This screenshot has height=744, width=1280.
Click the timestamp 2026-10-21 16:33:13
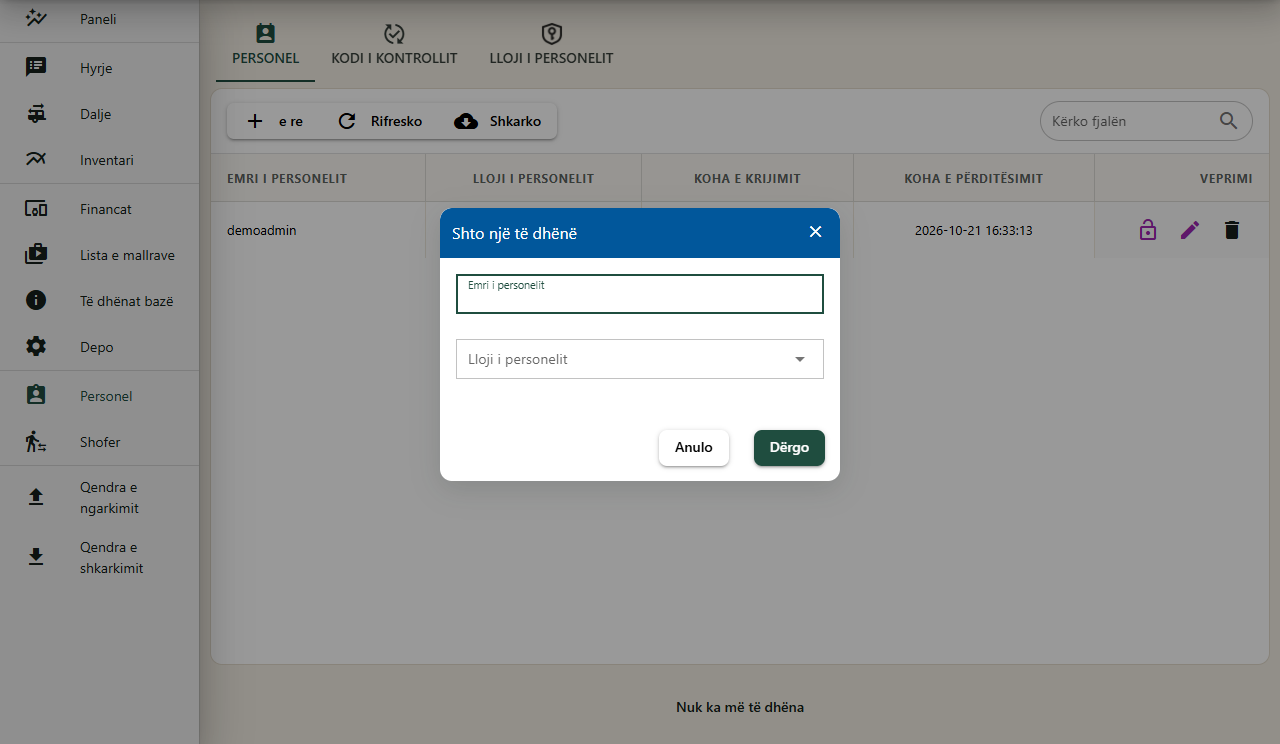973,230
